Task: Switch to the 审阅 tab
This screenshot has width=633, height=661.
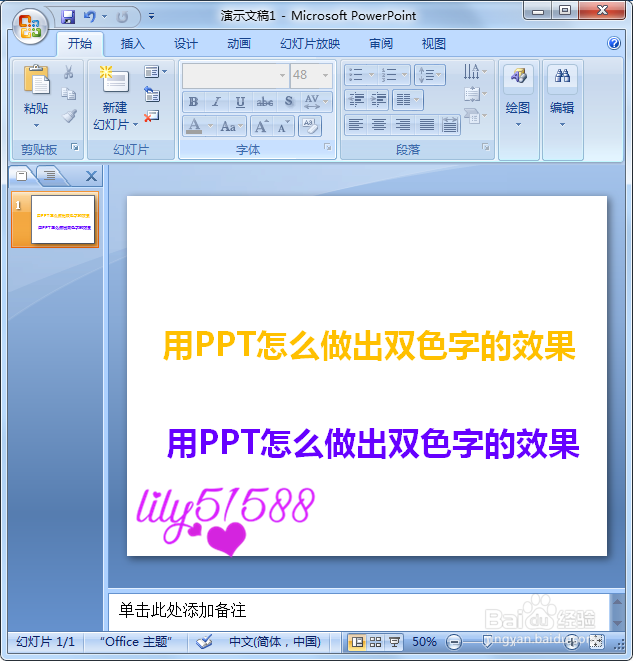Action: (x=381, y=43)
